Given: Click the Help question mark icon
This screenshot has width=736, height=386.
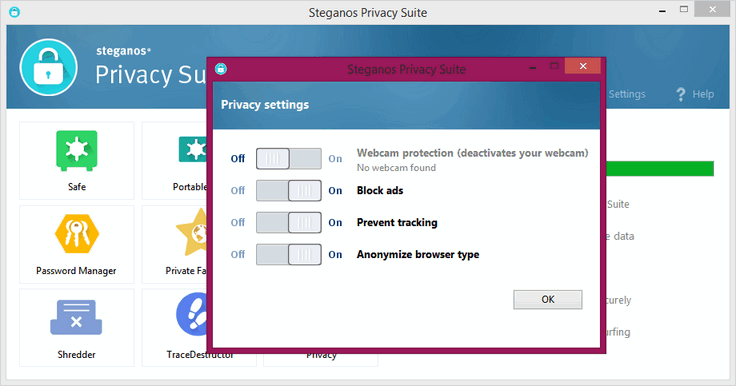Looking at the screenshot, I should coord(681,94).
